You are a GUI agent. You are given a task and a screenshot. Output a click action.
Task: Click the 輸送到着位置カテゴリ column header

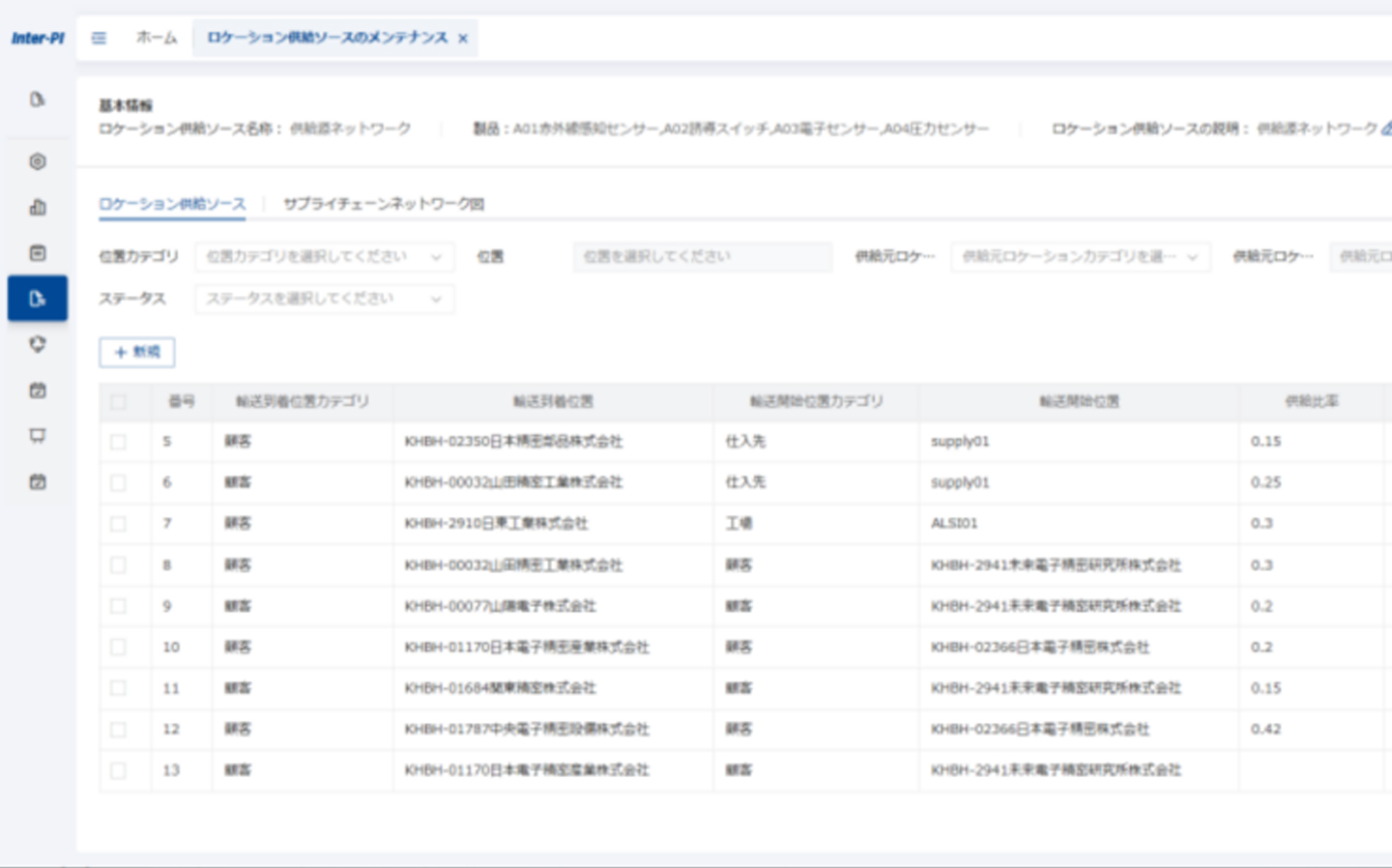pyautogui.click(x=303, y=401)
